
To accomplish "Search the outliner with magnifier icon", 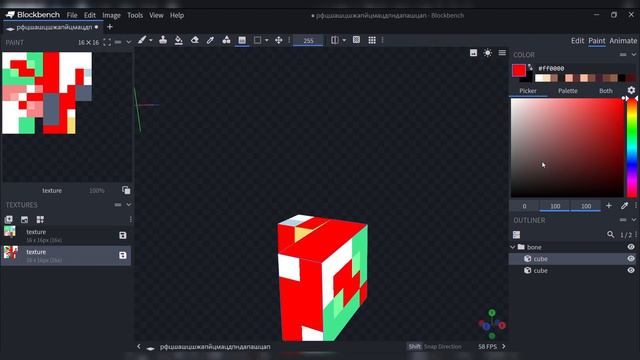I will tap(610, 234).
